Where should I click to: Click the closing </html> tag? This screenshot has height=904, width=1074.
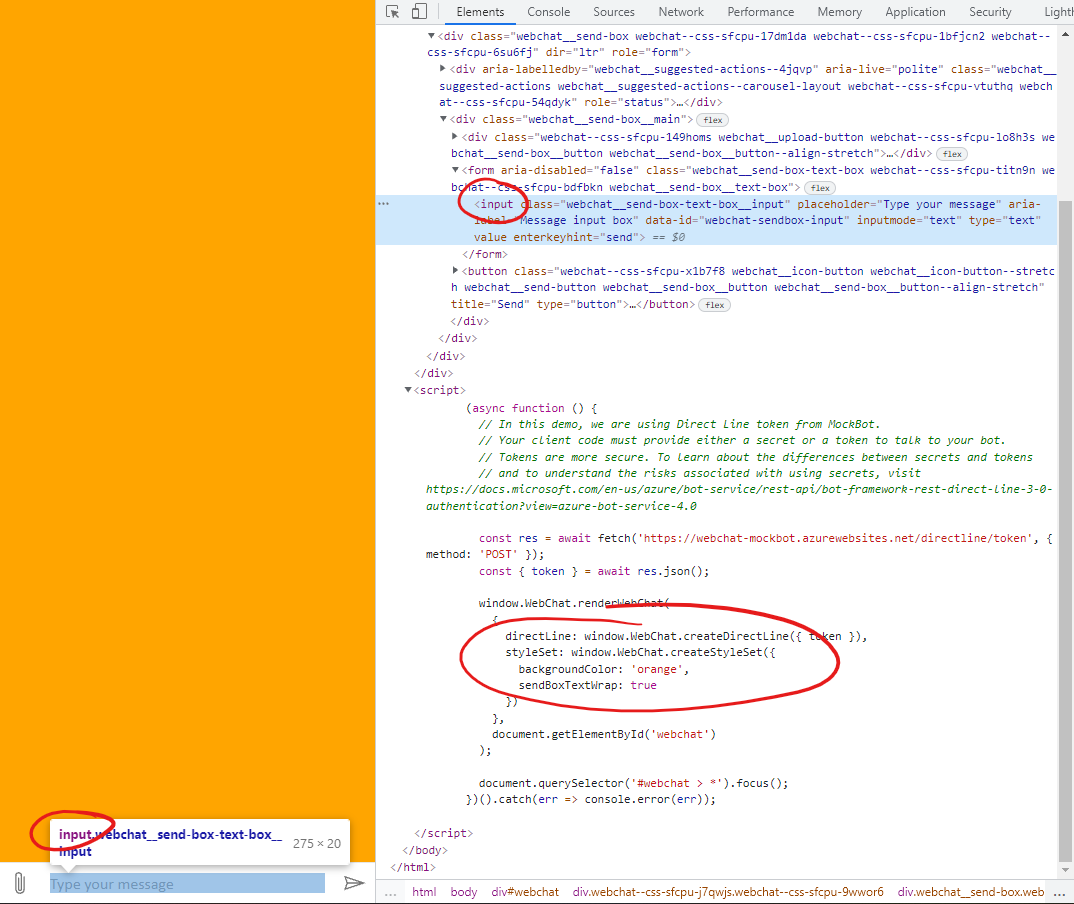coord(413,867)
